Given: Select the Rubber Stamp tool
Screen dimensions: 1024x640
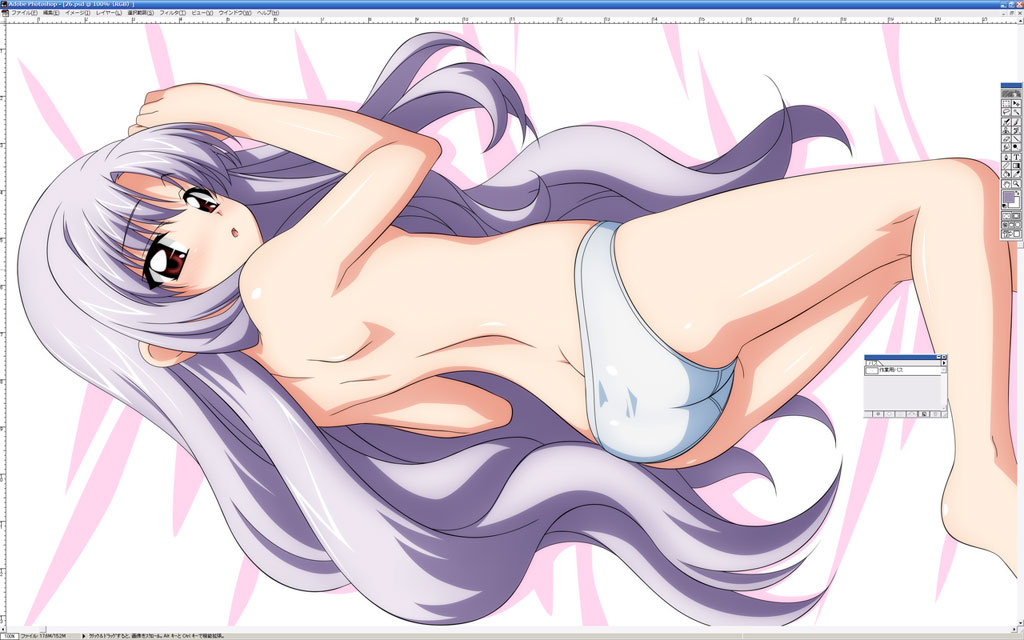Looking at the screenshot, I should [1006, 129].
